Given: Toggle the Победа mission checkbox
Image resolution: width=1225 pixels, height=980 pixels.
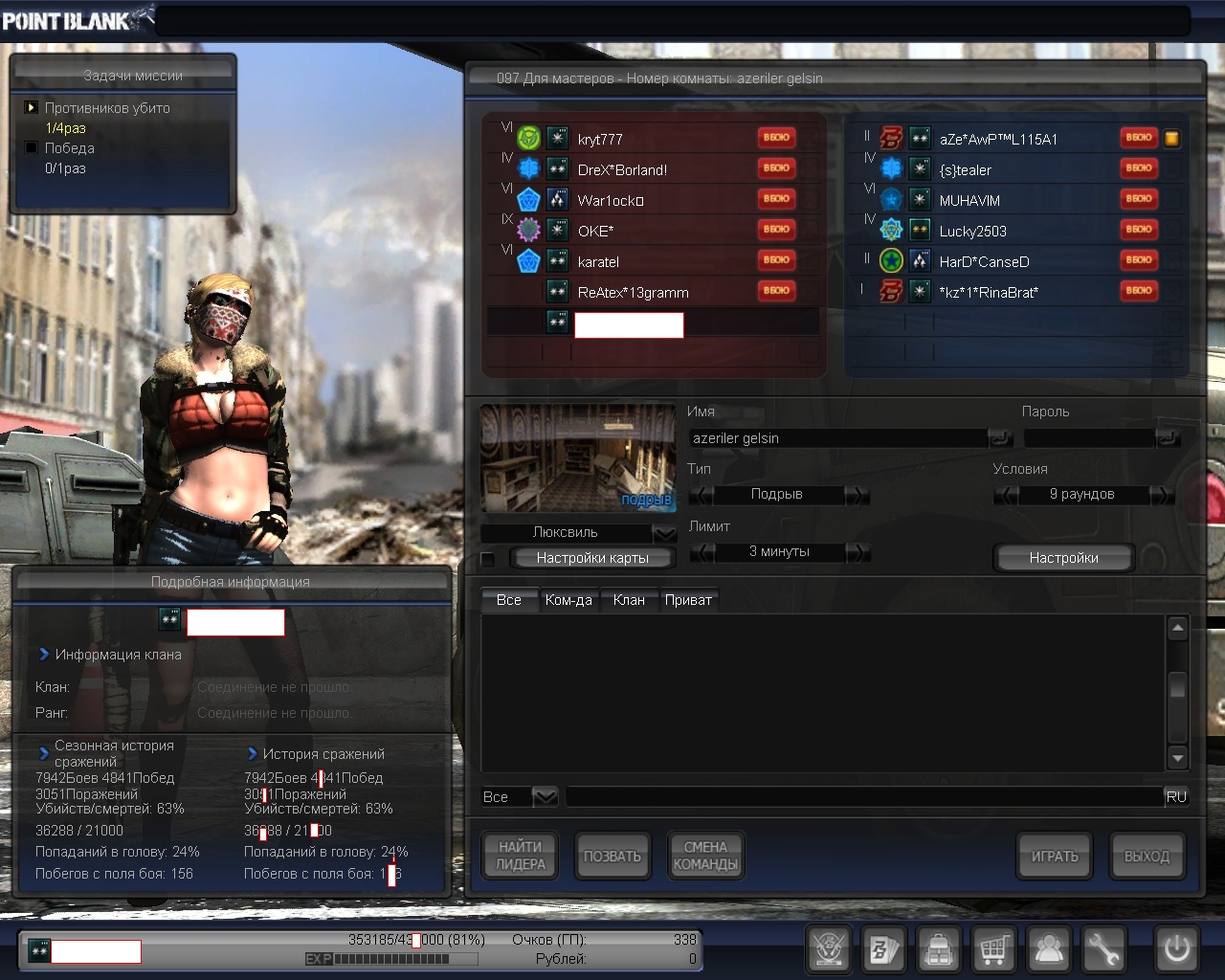Looking at the screenshot, I should point(32,148).
